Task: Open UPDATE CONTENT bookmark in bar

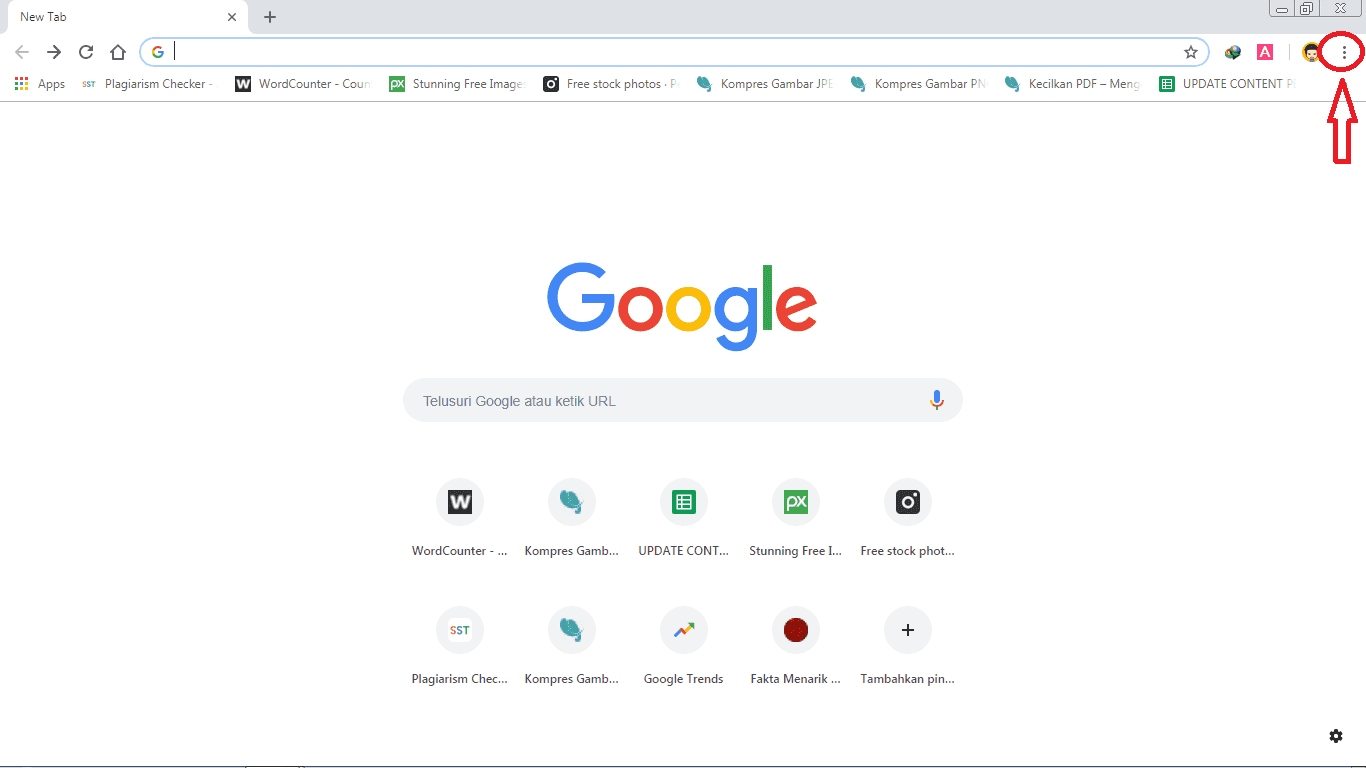Action: [x=1227, y=84]
